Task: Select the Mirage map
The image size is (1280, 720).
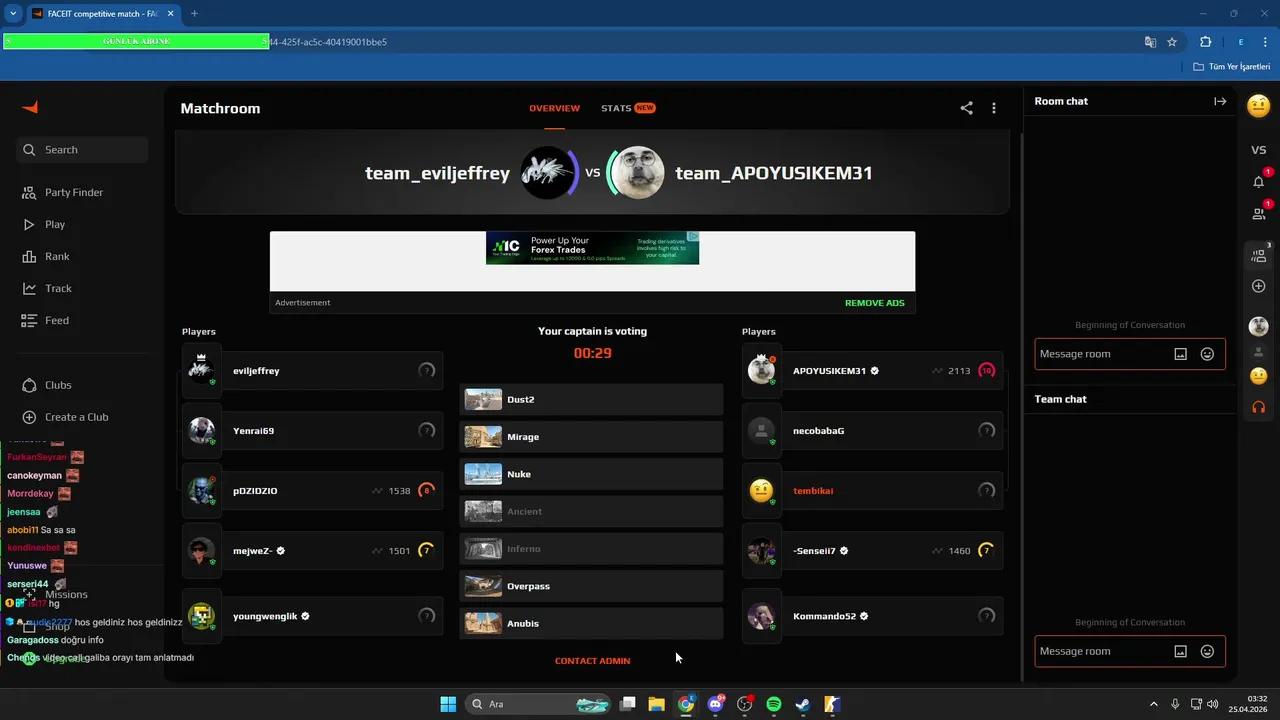Action: (591, 437)
